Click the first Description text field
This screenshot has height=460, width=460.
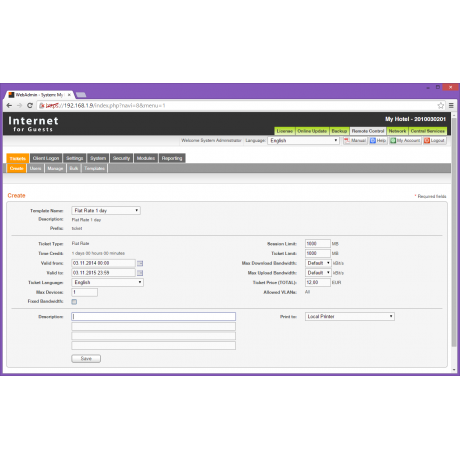tap(154, 317)
